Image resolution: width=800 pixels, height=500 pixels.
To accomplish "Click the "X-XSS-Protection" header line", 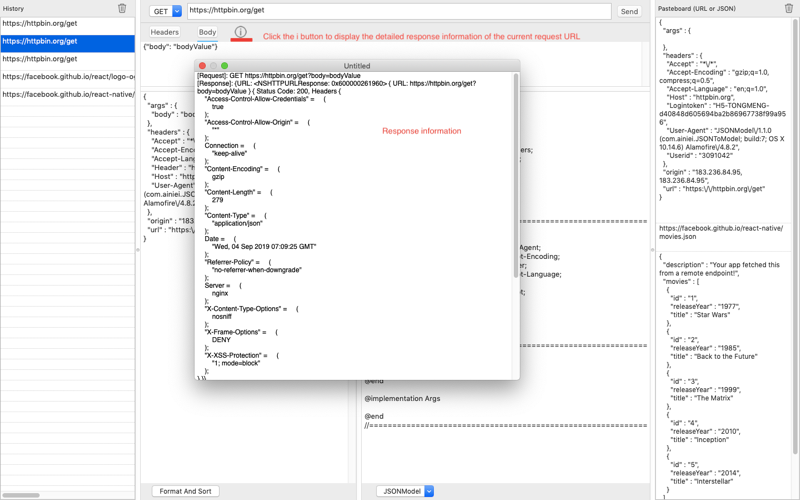I will (242, 355).
